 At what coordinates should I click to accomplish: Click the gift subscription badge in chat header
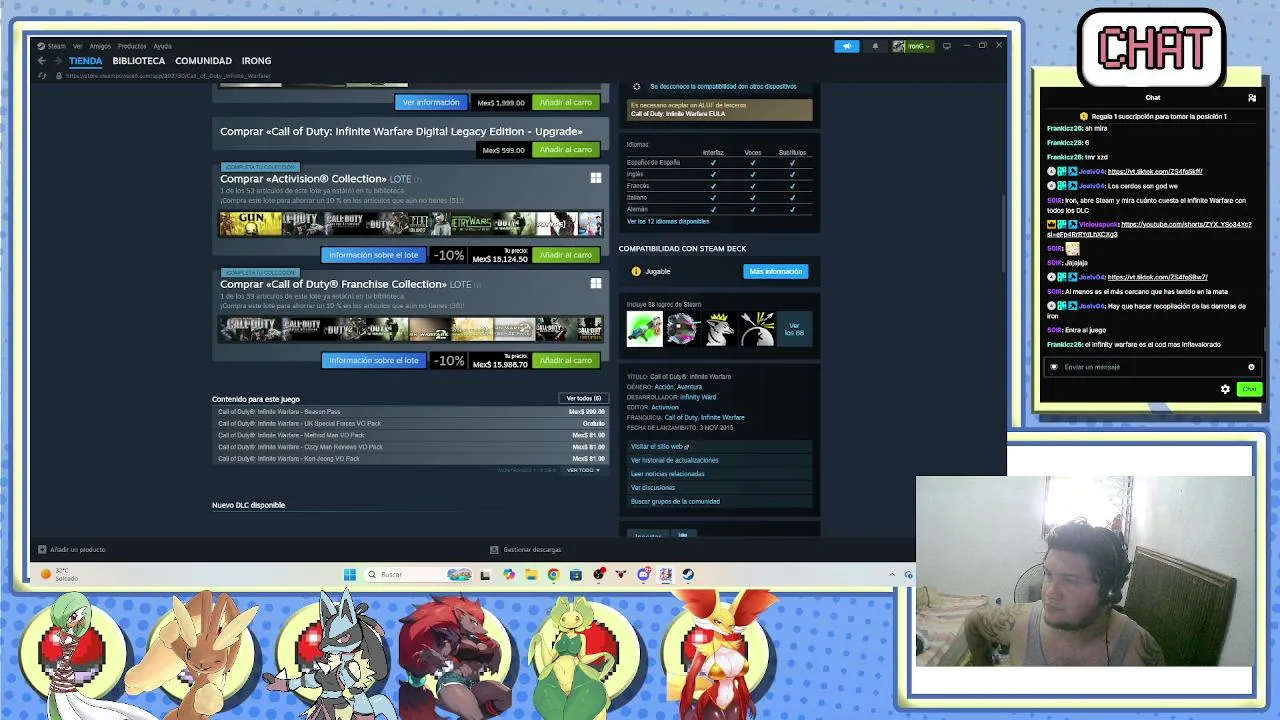(x=1083, y=117)
